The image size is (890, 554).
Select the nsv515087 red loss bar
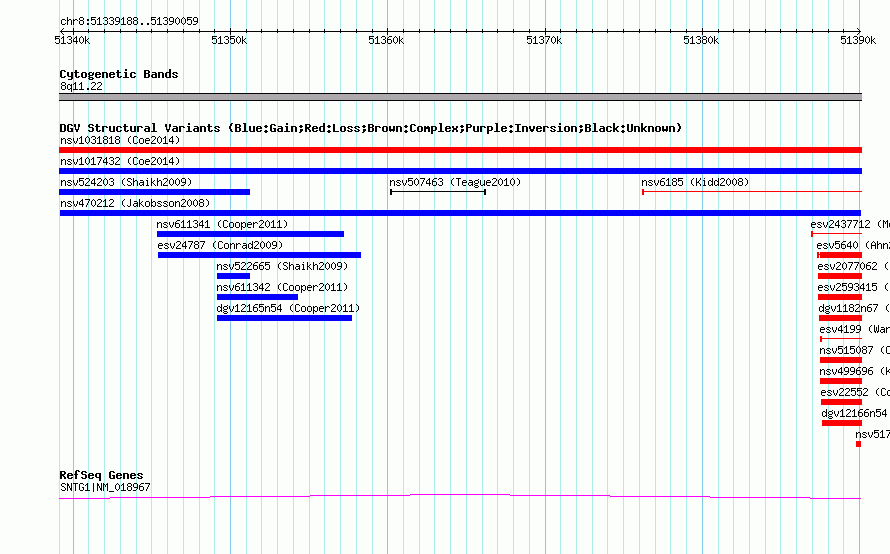click(841, 360)
